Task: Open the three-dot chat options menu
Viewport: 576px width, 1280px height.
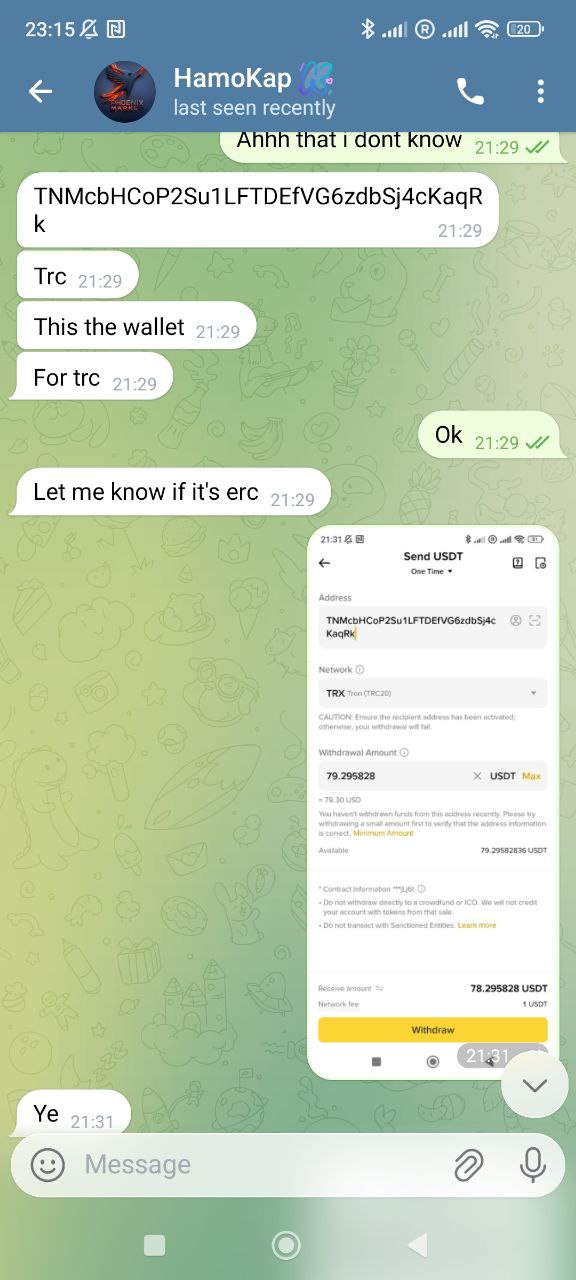Action: point(540,92)
